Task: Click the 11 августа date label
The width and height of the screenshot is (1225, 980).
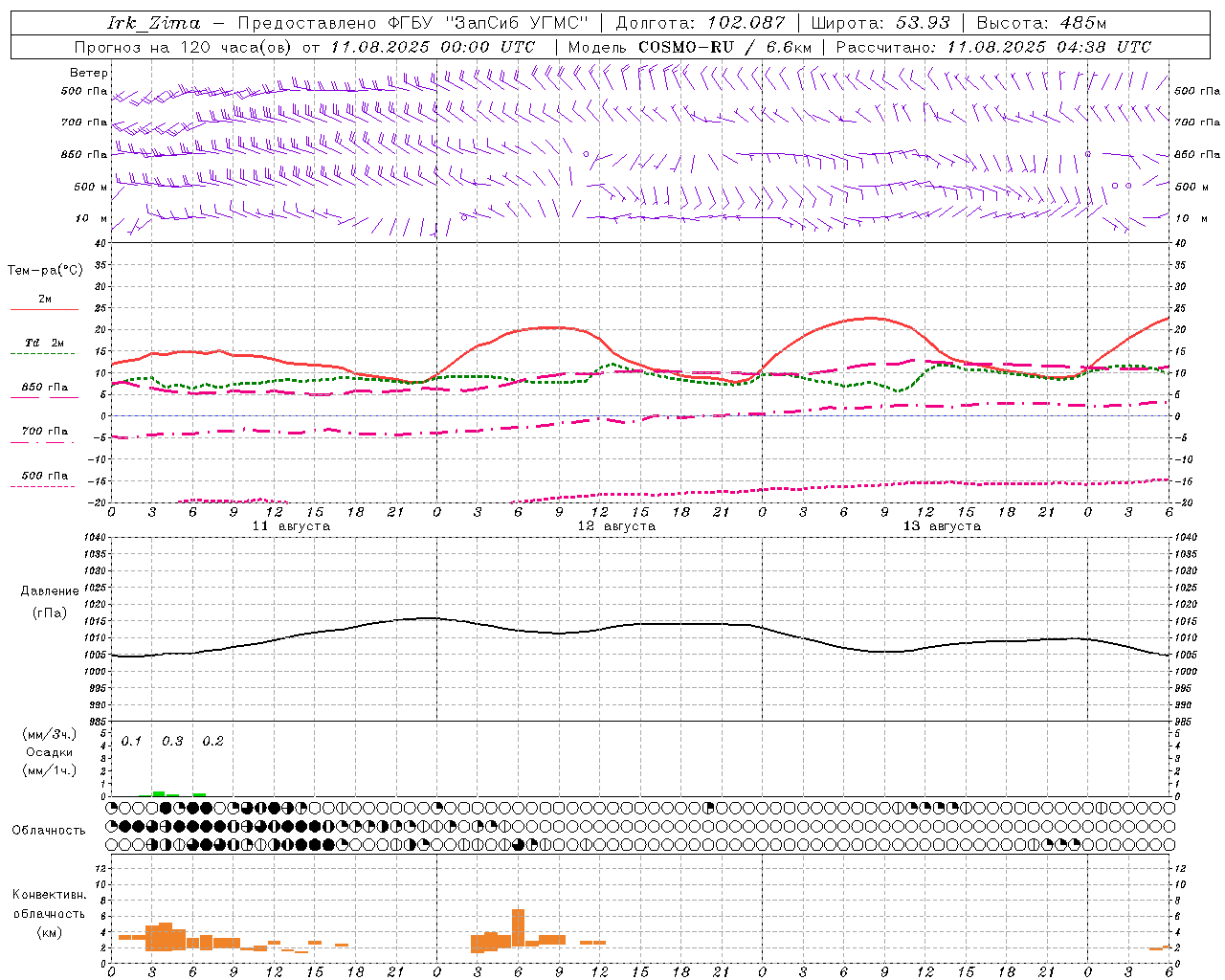Action: (x=291, y=526)
